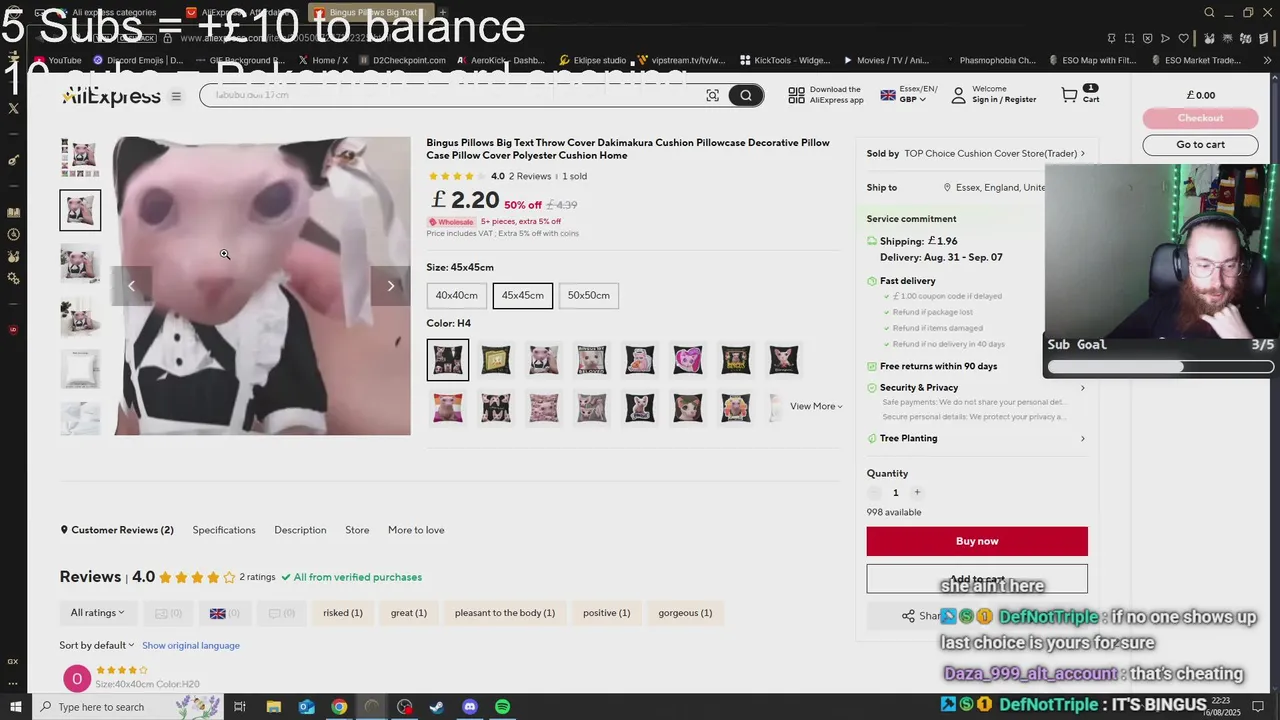Screen dimensions: 1280x720
Task: Expand the Security & Privacy section
Action: point(976,388)
